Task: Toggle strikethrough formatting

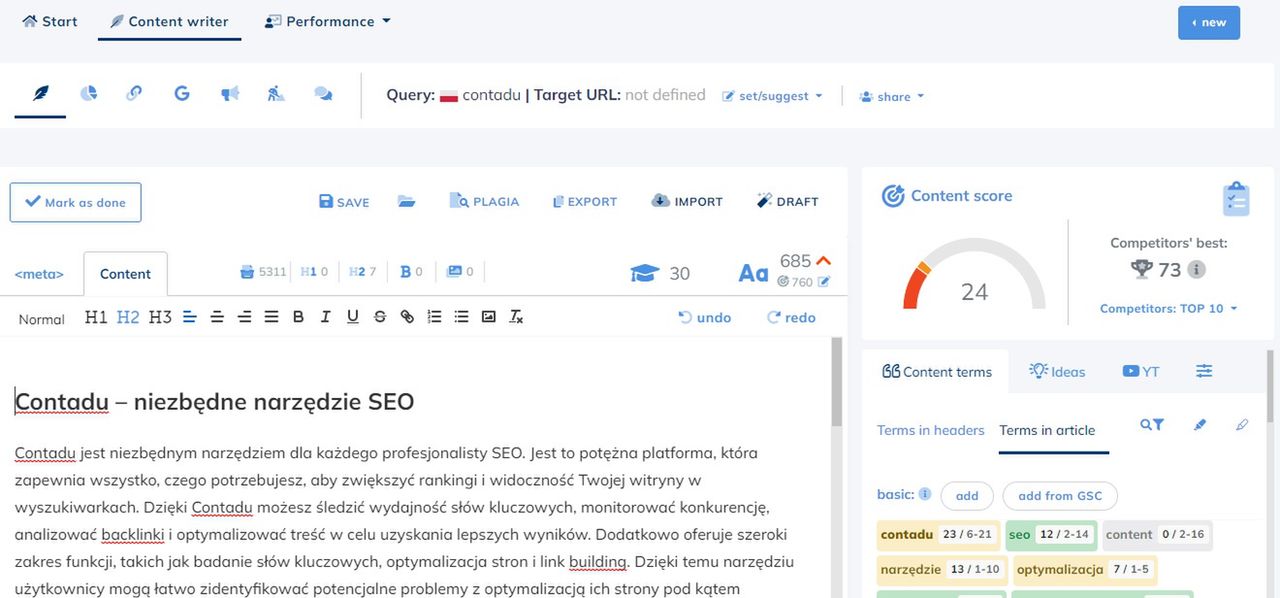Action: click(380, 317)
